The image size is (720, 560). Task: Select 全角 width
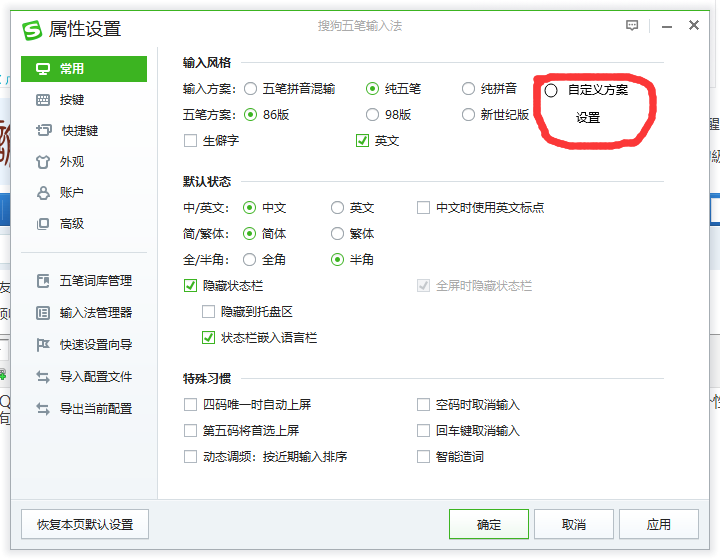pyautogui.click(x=249, y=260)
